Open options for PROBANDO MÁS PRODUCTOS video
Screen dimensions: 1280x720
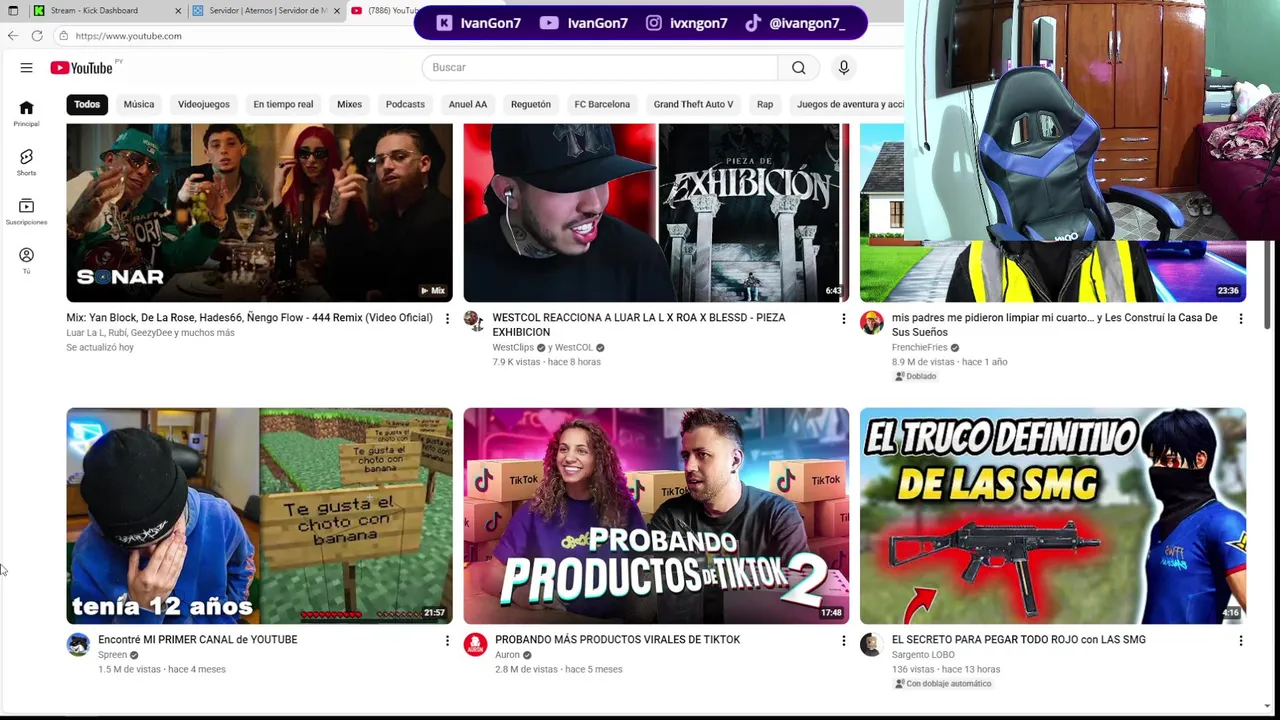point(843,641)
